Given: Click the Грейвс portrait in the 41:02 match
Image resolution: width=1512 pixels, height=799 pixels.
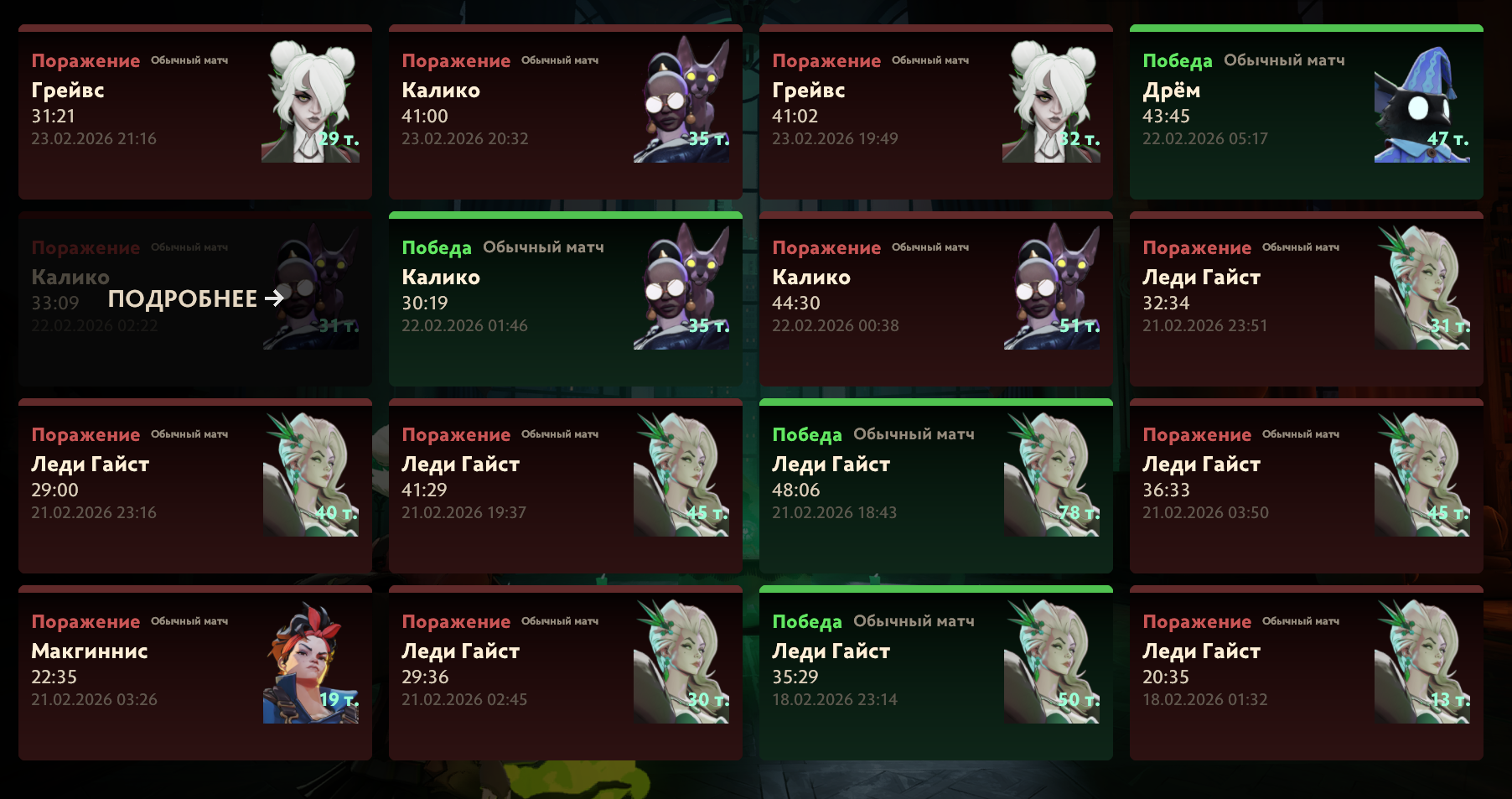Looking at the screenshot, I should click(x=1051, y=101).
